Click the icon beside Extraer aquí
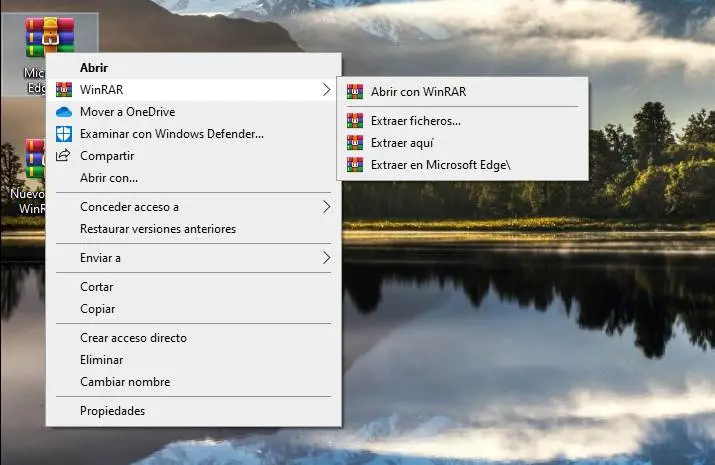This screenshot has width=715, height=465. point(355,143)
